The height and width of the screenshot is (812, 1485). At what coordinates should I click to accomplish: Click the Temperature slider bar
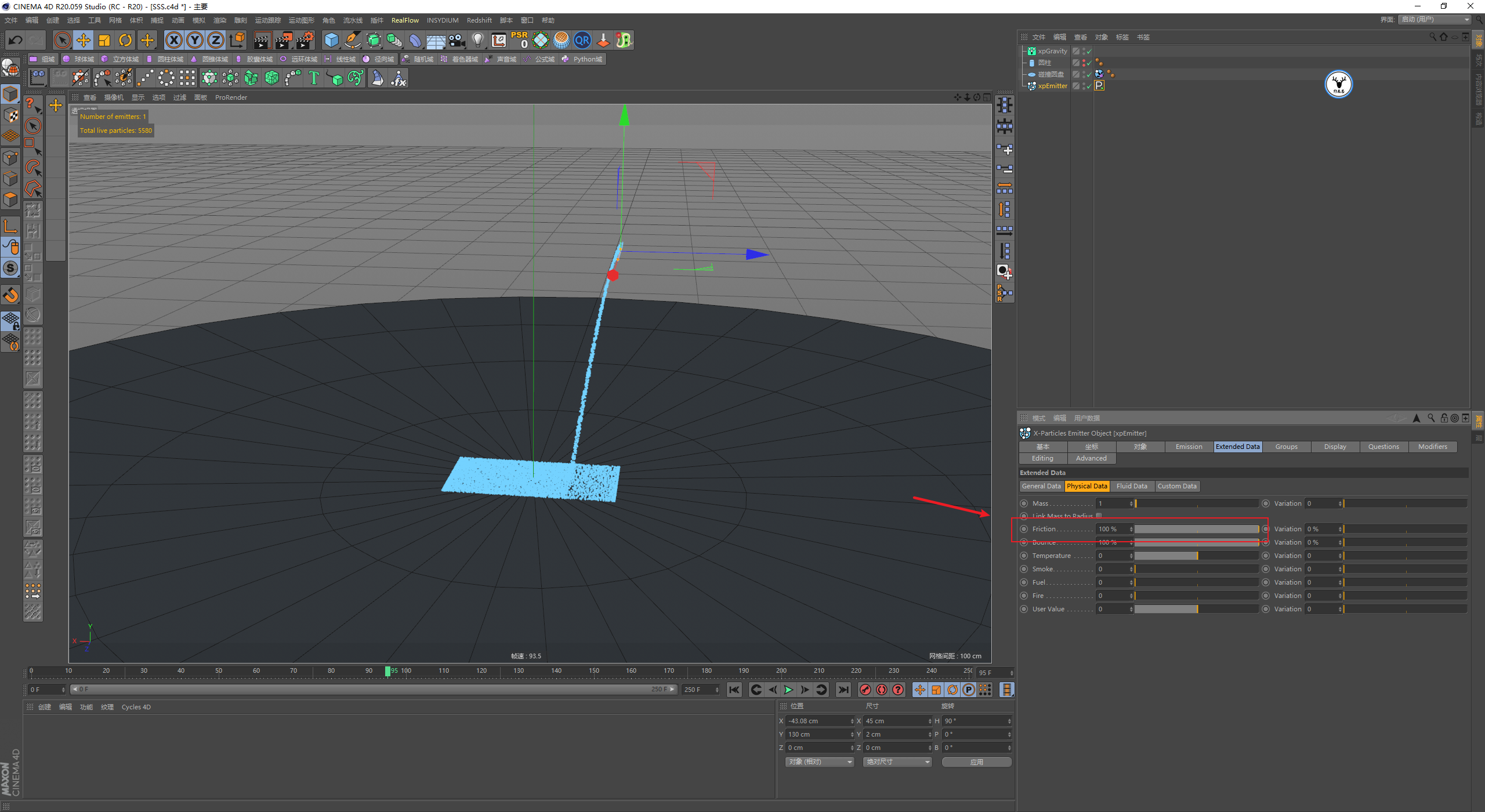(1196, 556)
